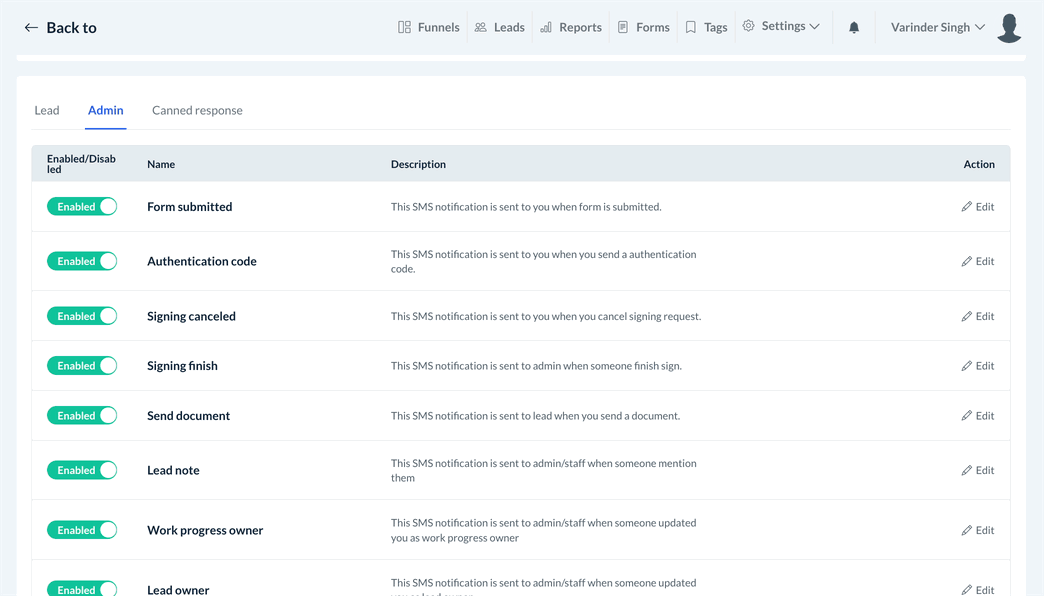Toggle off Authentication code notification
The image size is (1044, 596).
[82, 261]
